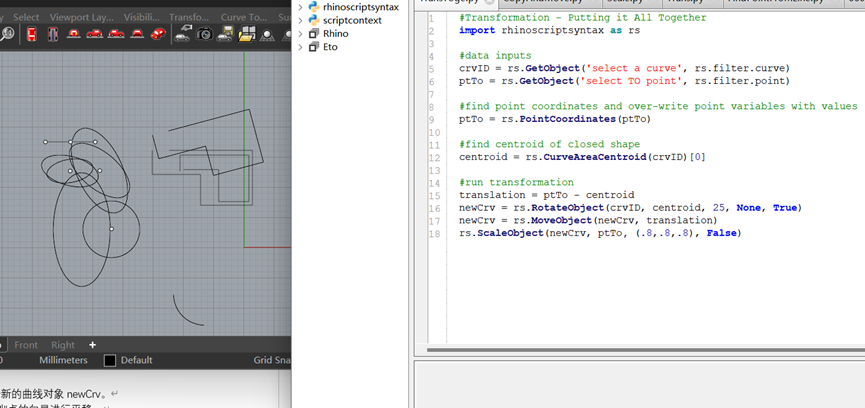The image size is (865, 408).
Task: Click the Python icon beside scriptcontext
Action: 313,20
